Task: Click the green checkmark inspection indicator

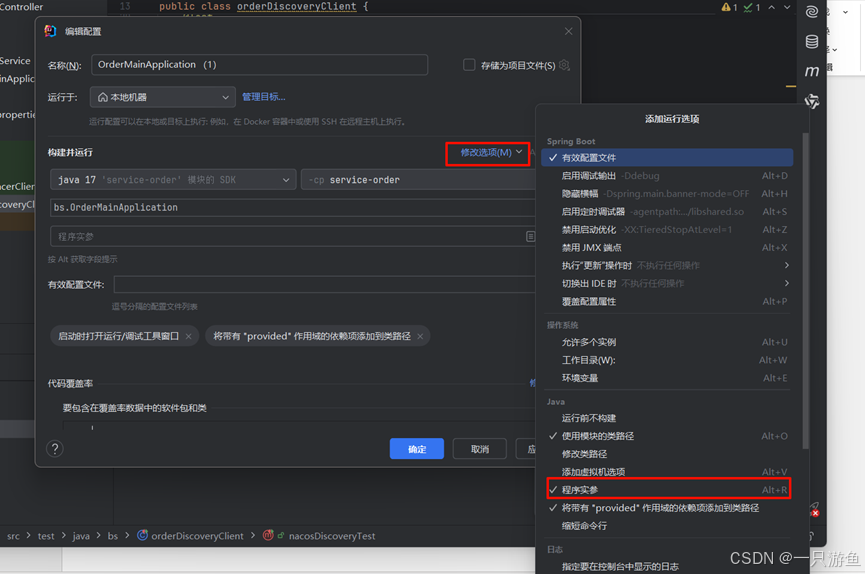Action: click(x=752, y=7)
